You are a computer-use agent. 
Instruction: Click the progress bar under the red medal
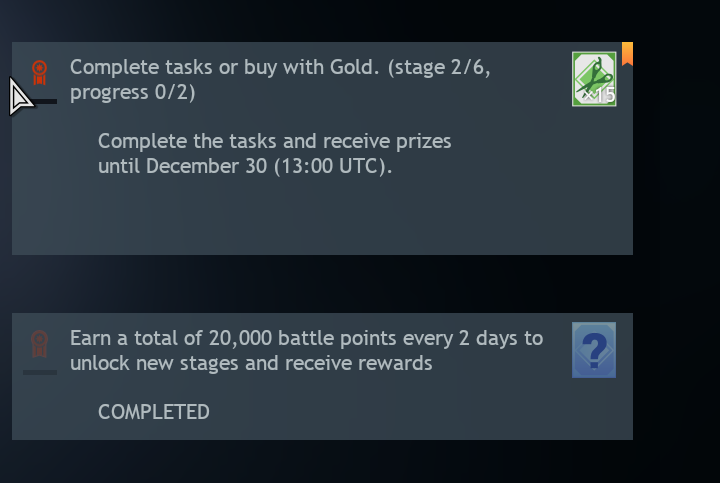(x=41, y=101)
